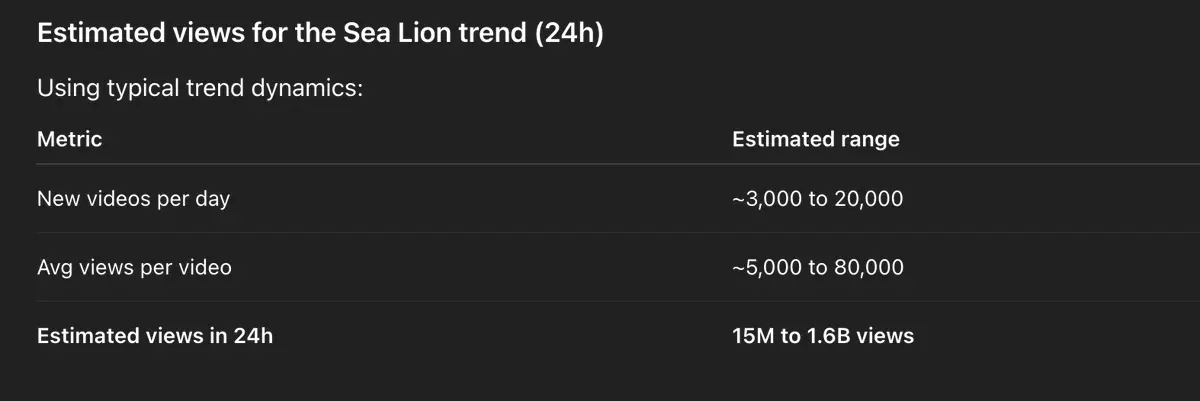1200x401 pixels.
Task: Click the "80,000" value
Action: click(x=869, y=267)
